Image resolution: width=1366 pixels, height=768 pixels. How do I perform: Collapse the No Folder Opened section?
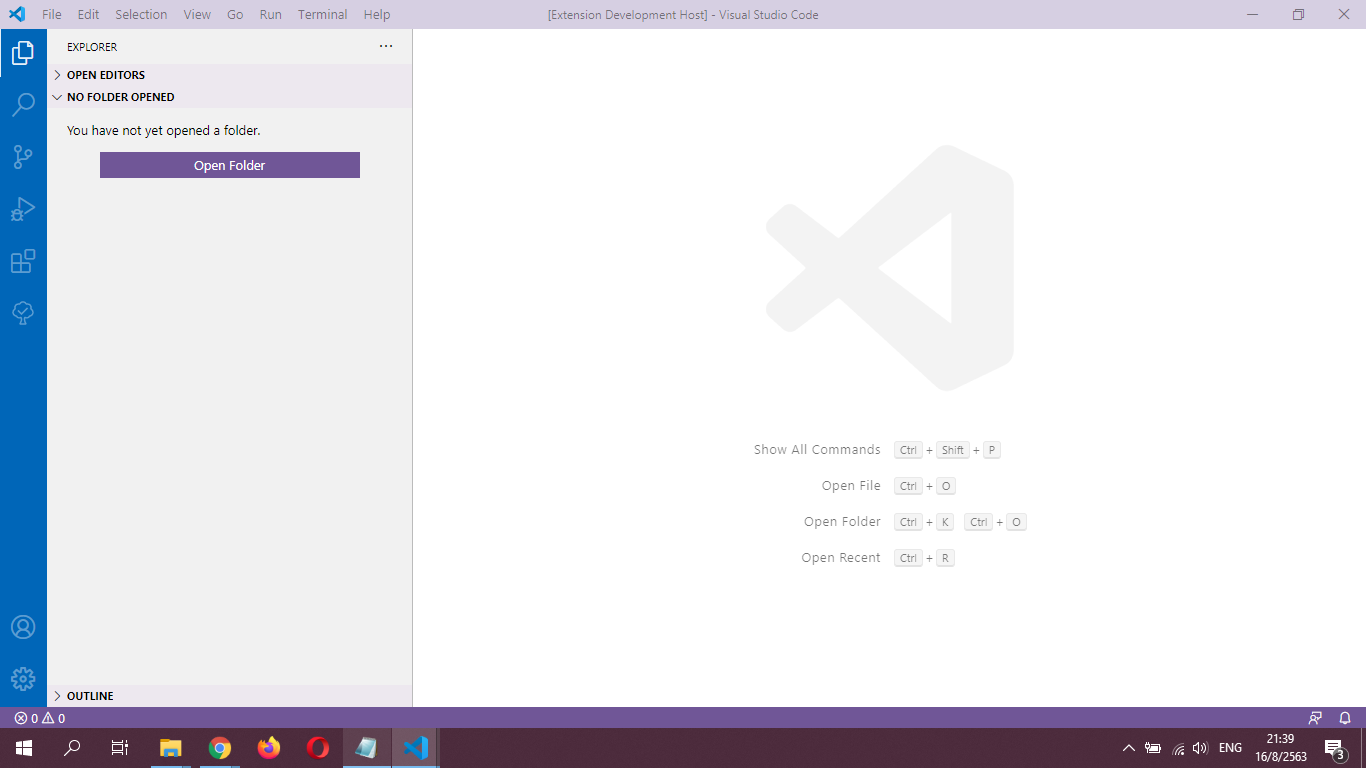(230, 97)
